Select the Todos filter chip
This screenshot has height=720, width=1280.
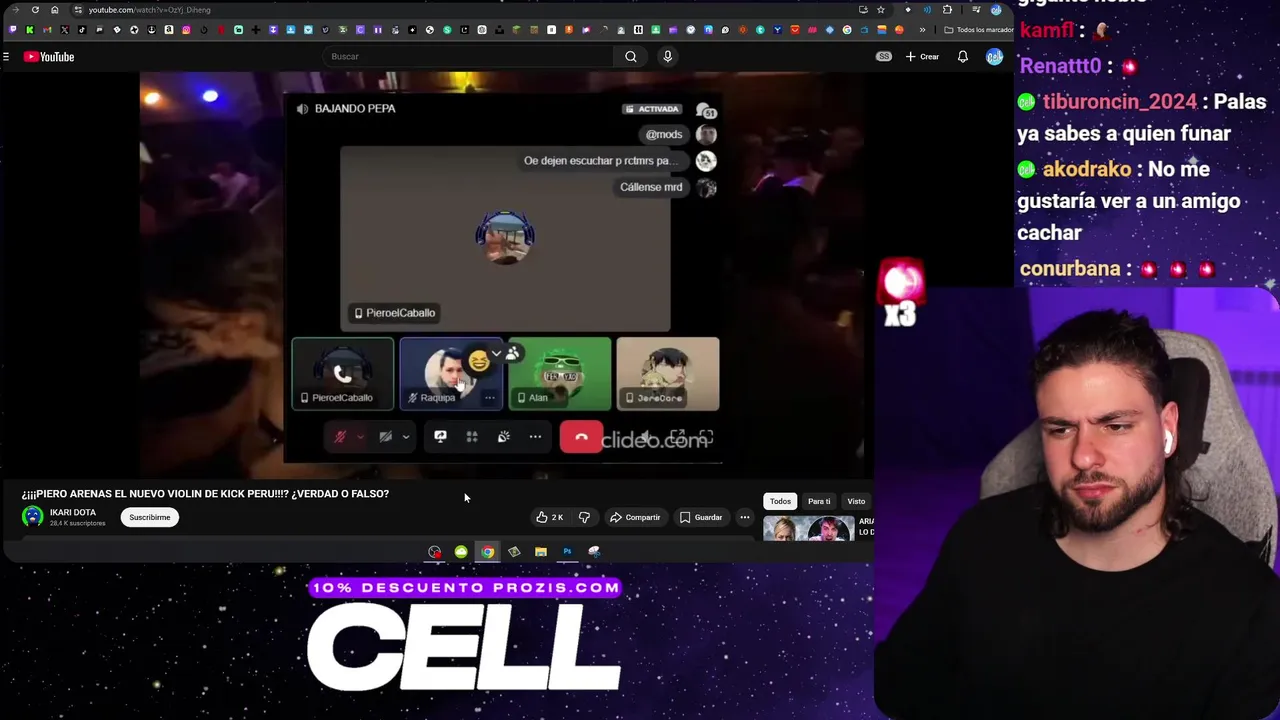780,501
